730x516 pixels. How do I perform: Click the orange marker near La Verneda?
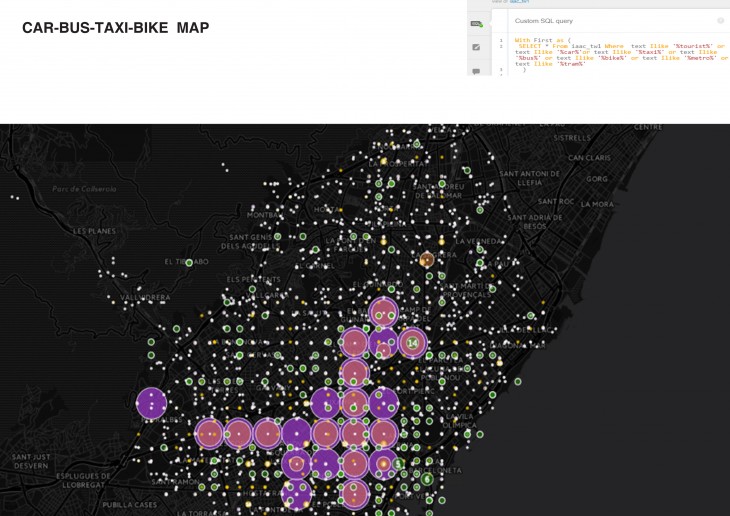point(427,259)
